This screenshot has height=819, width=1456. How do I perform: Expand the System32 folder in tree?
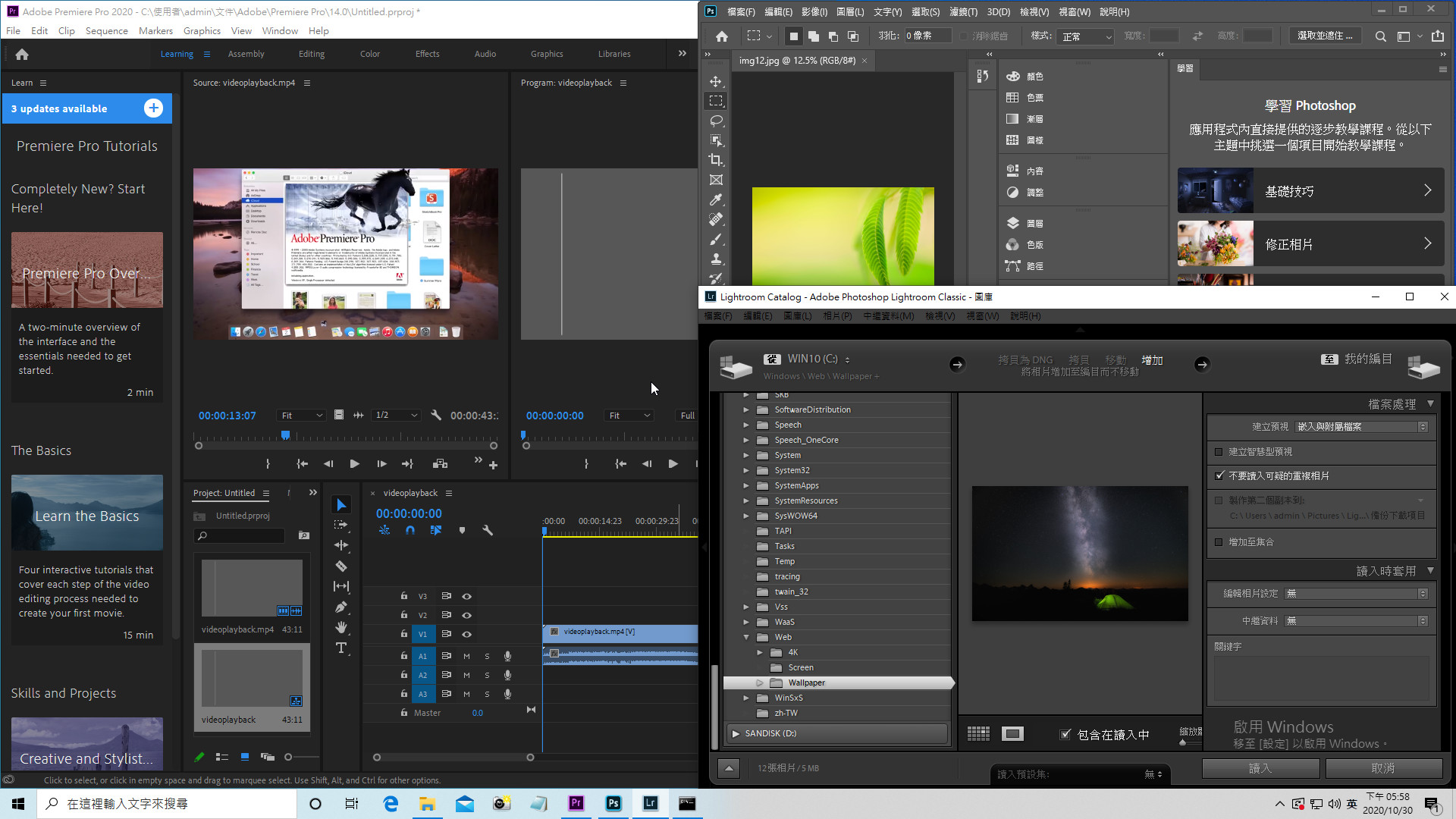[746, 470]
